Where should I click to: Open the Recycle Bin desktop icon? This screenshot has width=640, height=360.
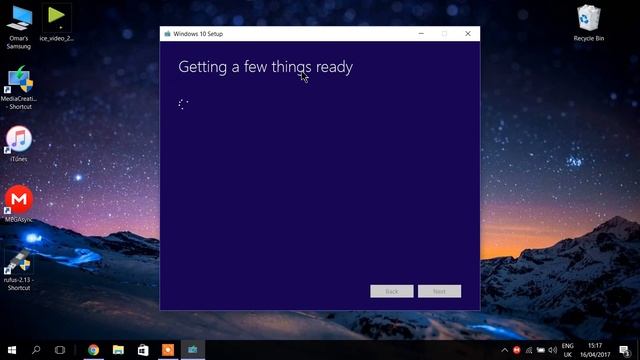click(589, 23)
